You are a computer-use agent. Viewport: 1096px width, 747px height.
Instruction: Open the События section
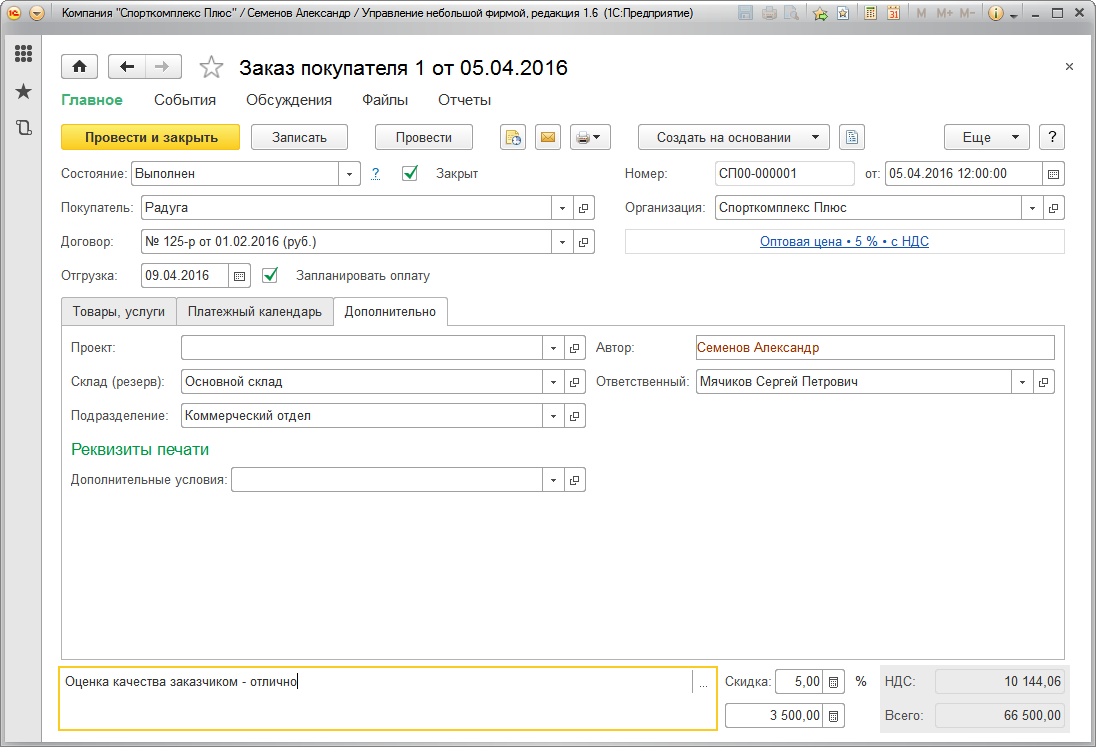point(185,100)
